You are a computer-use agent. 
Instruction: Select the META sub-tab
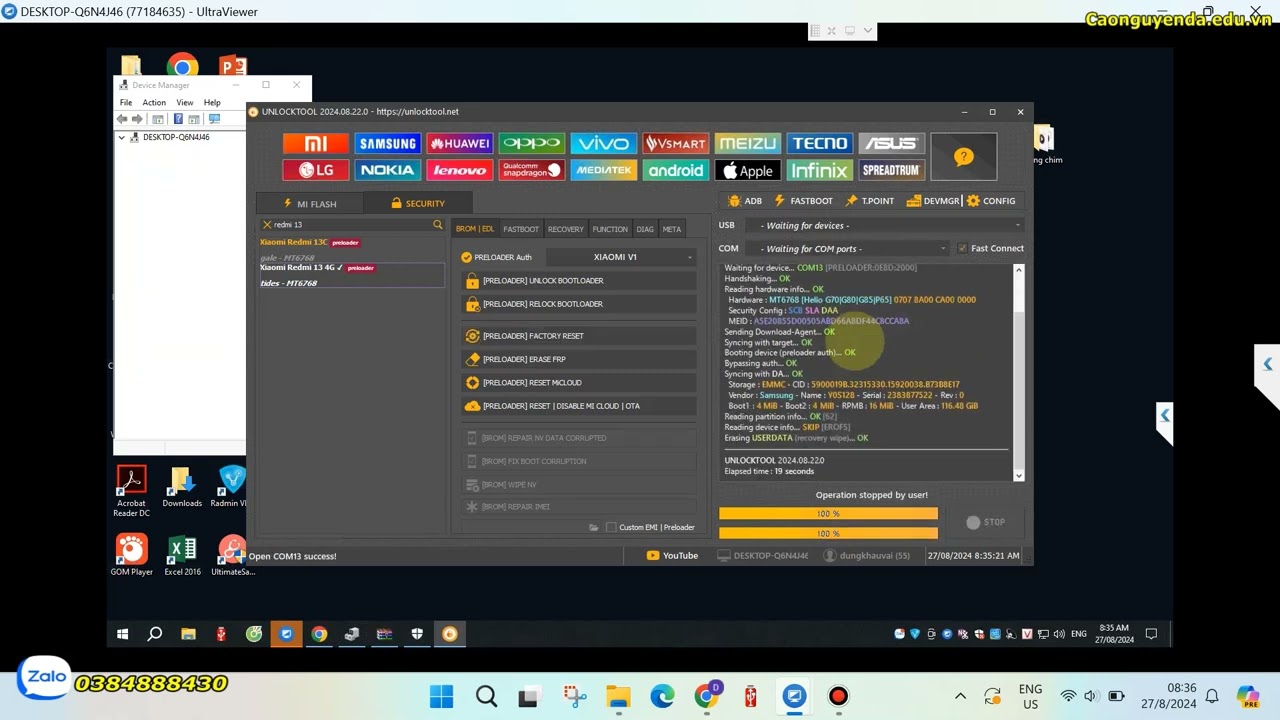672,229
